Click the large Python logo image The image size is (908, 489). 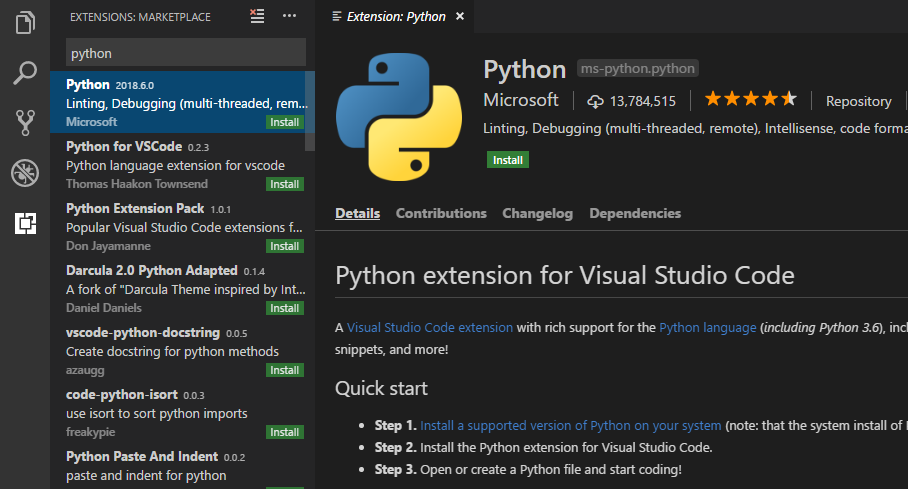(399, 117)
